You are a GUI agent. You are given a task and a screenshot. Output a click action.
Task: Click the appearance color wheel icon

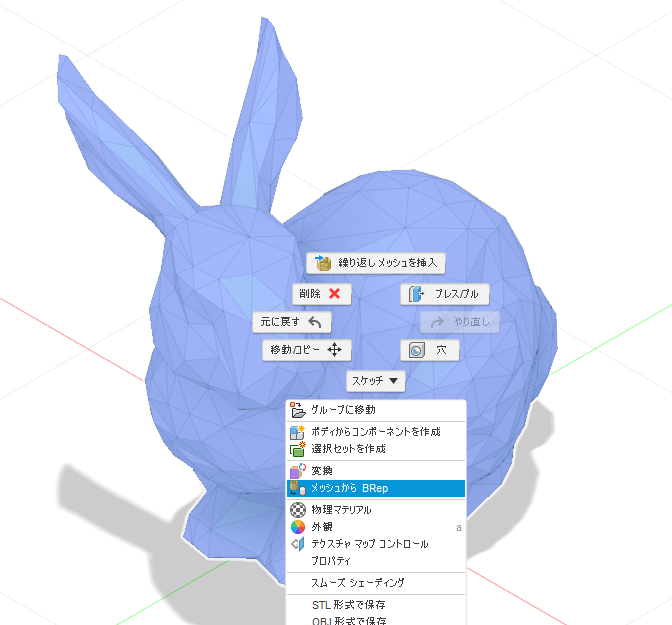298,527
